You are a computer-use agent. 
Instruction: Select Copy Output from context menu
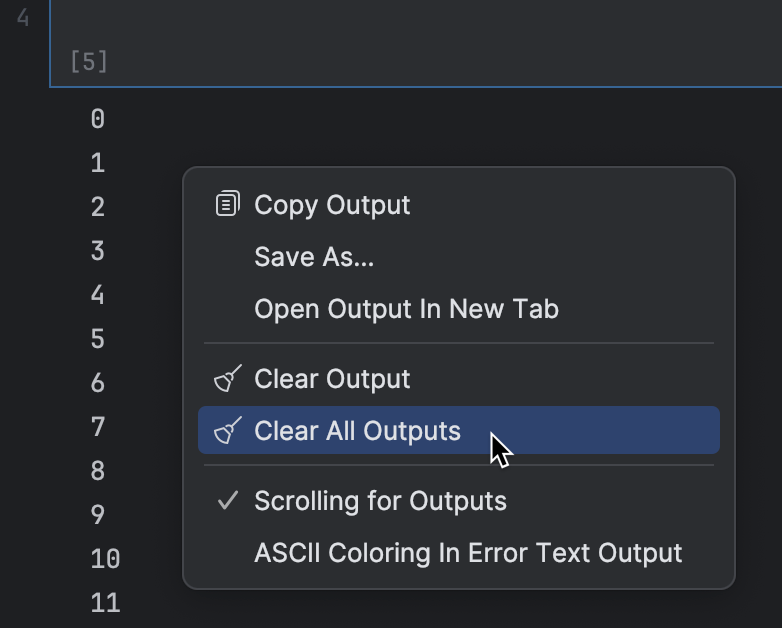pyautogui.click(x=459, y=205)
